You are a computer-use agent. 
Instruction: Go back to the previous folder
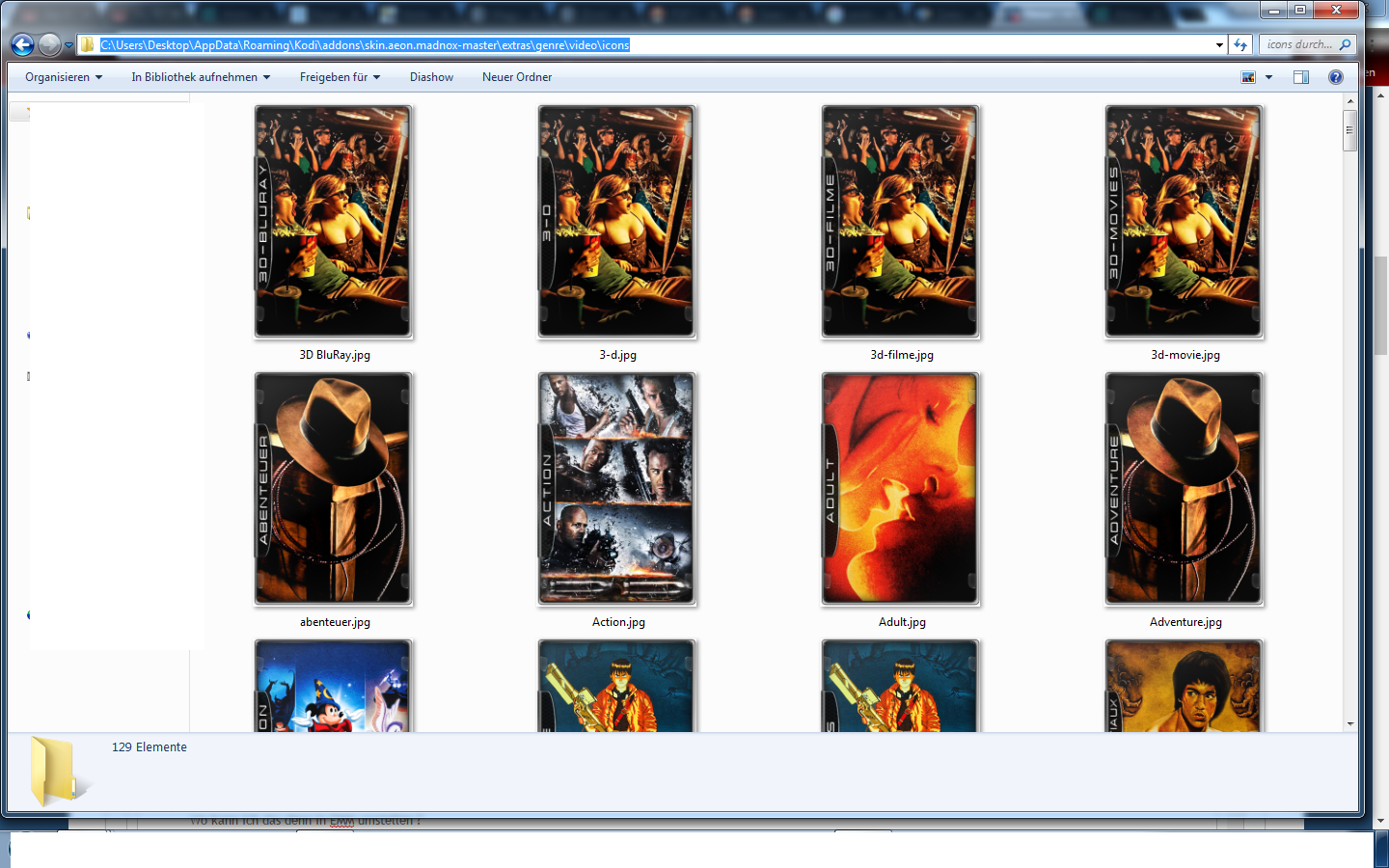pos(22,44)
